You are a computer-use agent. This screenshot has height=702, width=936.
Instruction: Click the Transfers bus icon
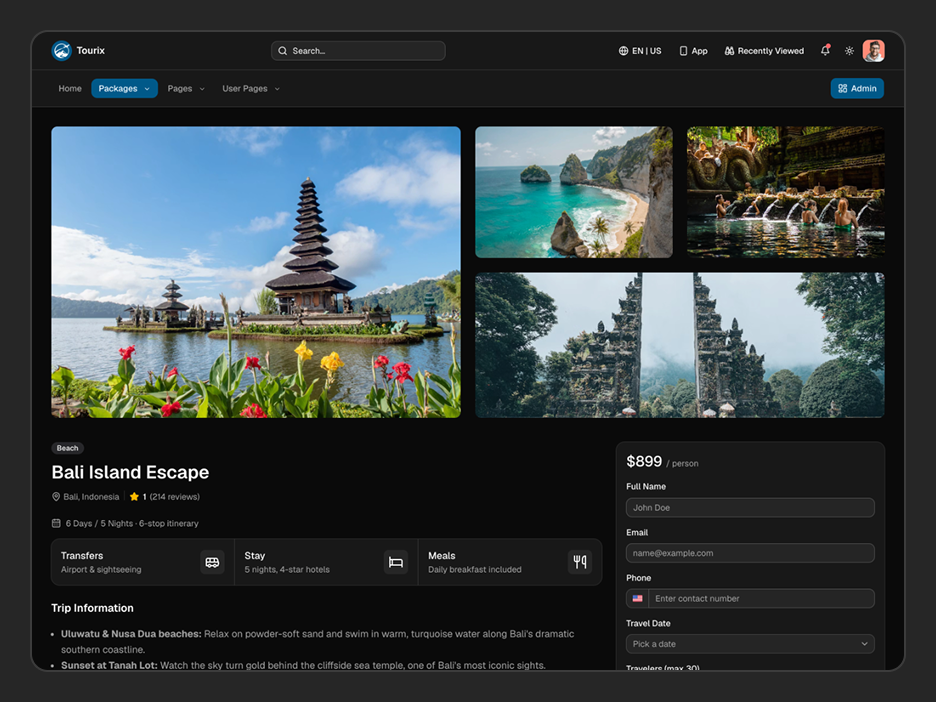[213, 562]
